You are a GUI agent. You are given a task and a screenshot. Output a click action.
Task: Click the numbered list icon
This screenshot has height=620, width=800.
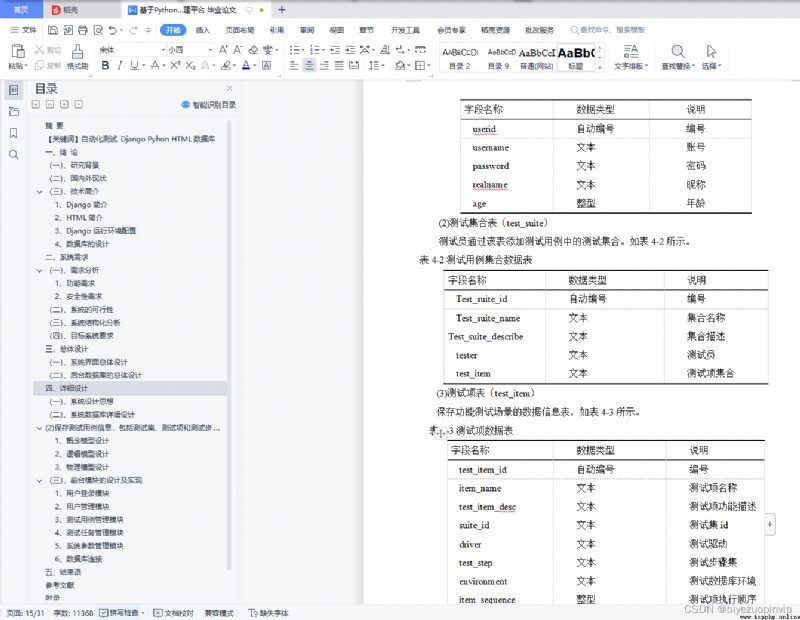(314, 49)
